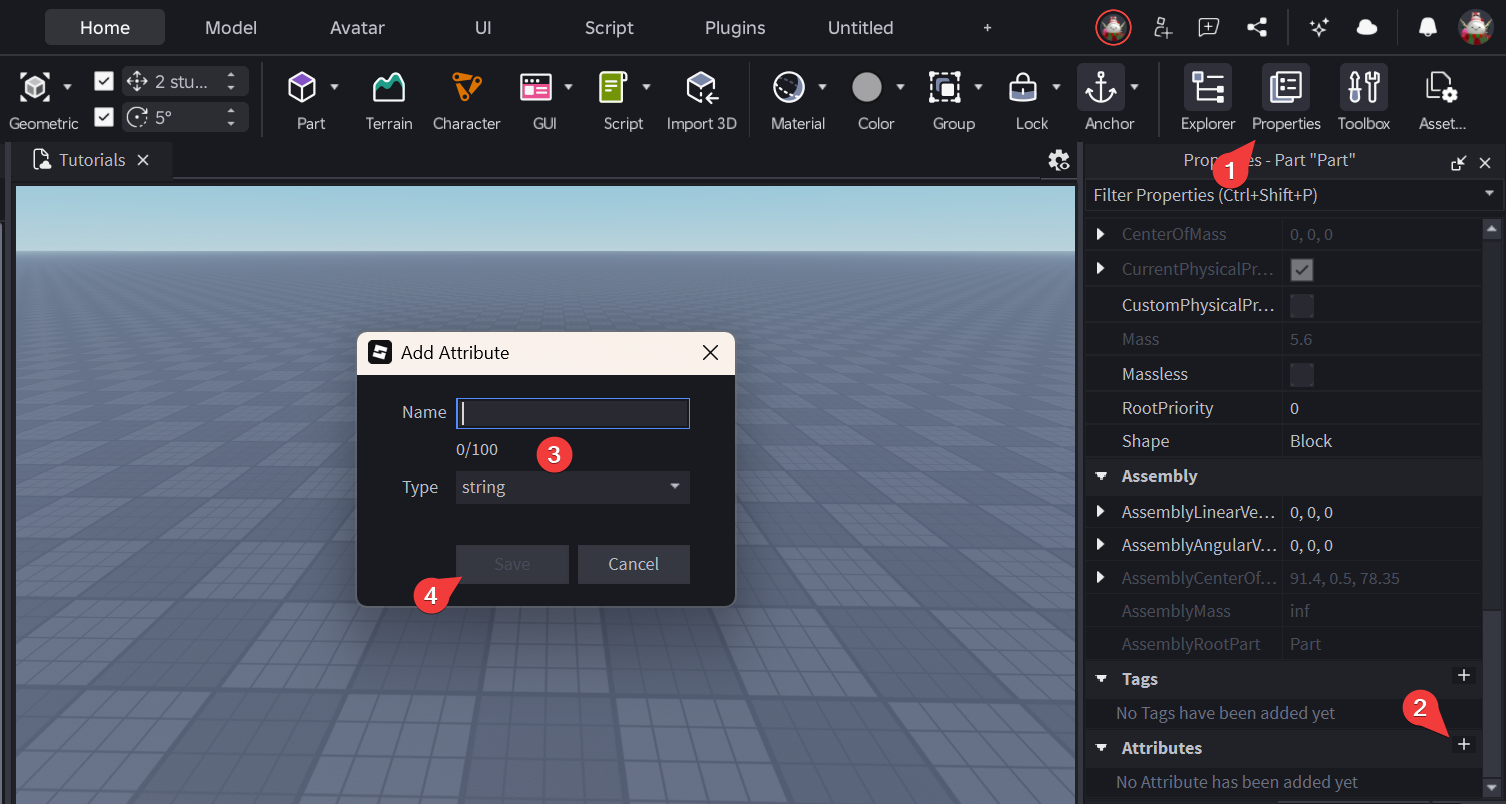Open the notifications bell
Image resolution: width=1506 pixels, height=804 pixels.
1428,28
